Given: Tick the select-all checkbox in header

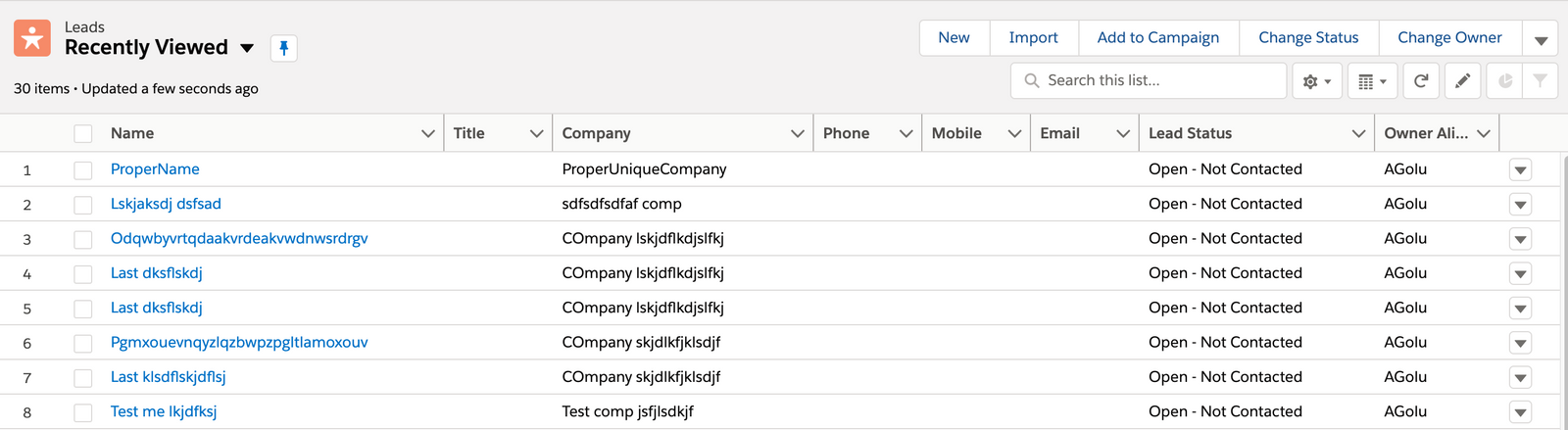Looking at the screenshot, I should point(83,134).
